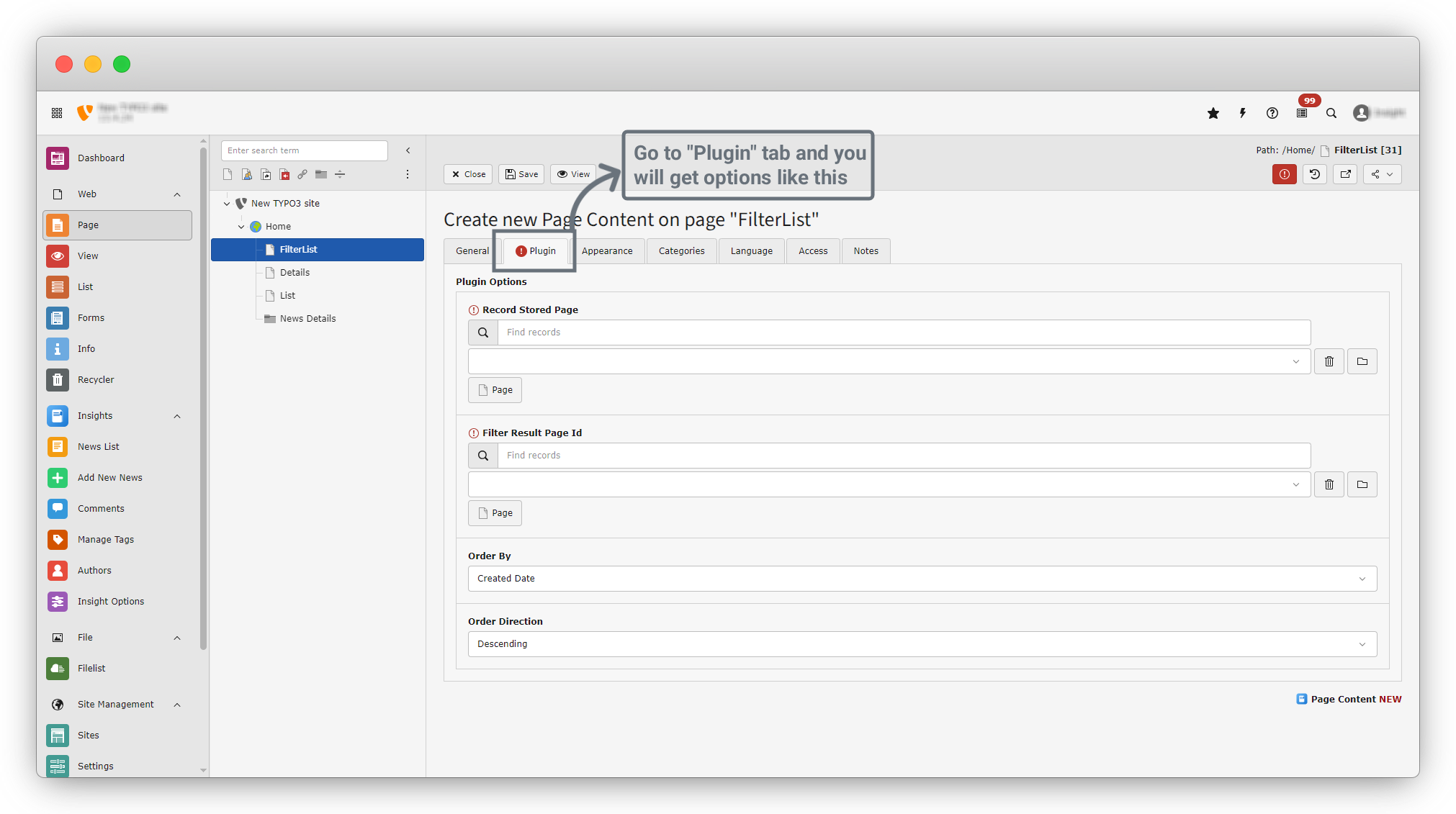
Task: Focus the Record Stored Page find records field
Action: click(904, 333)
